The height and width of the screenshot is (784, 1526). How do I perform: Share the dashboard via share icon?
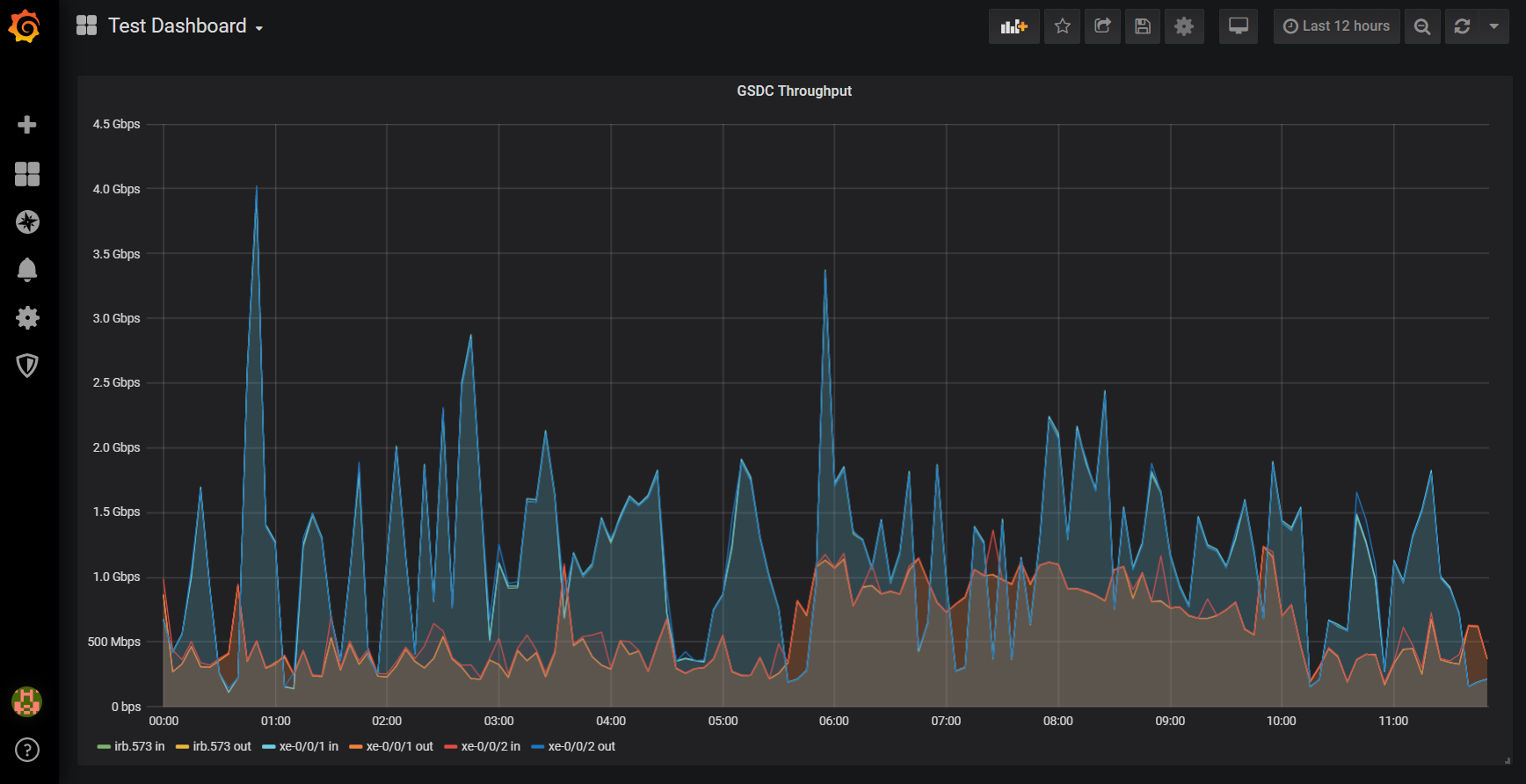click(1102, 26)
